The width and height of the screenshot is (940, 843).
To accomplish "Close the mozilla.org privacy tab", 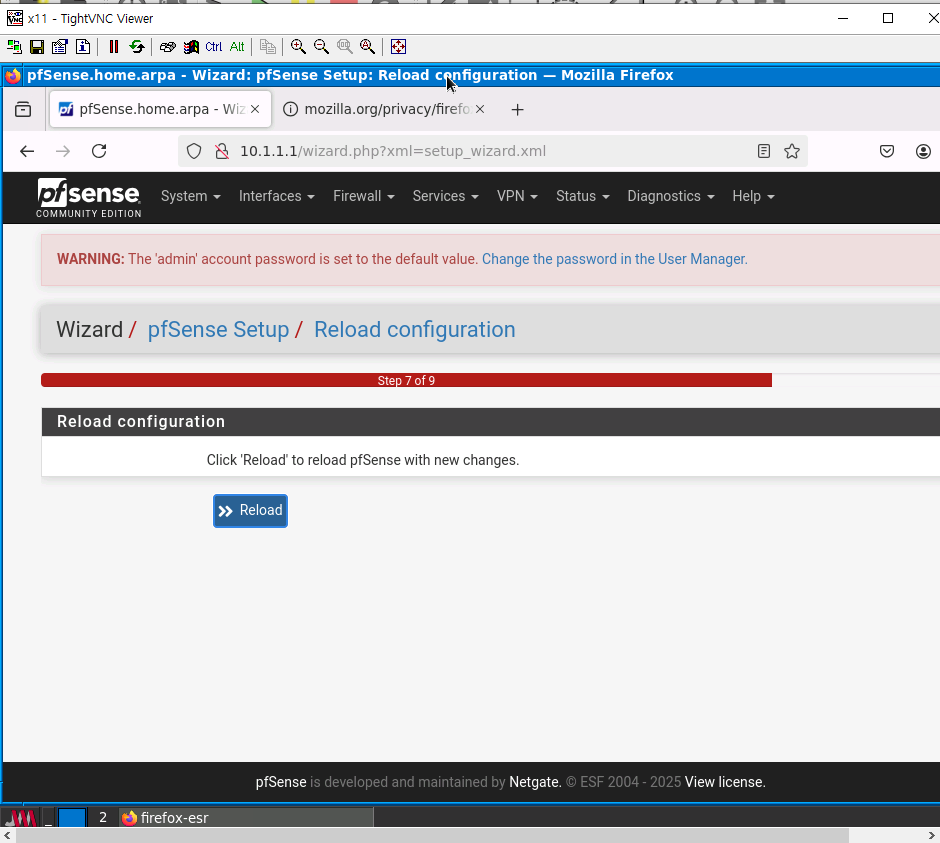I will 480,109.
